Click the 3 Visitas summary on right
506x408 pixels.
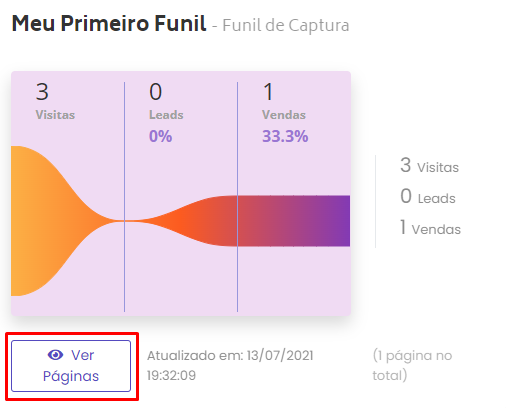coord(429,165)
